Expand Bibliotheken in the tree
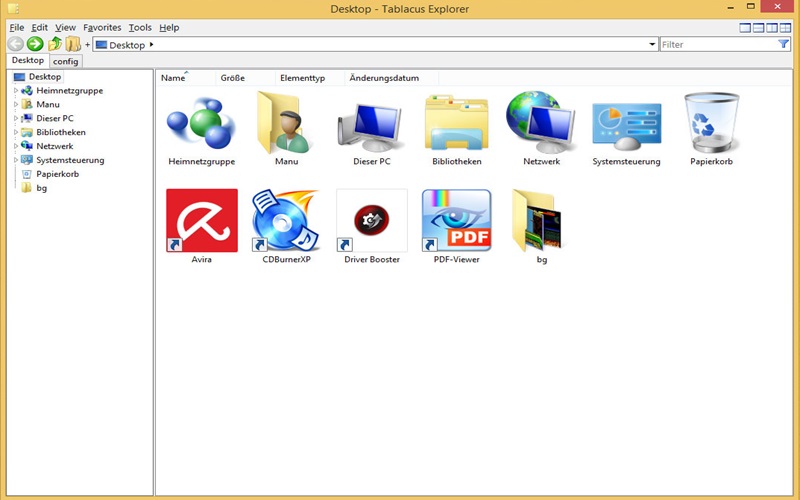800x500 pixels. pos(16,132)
